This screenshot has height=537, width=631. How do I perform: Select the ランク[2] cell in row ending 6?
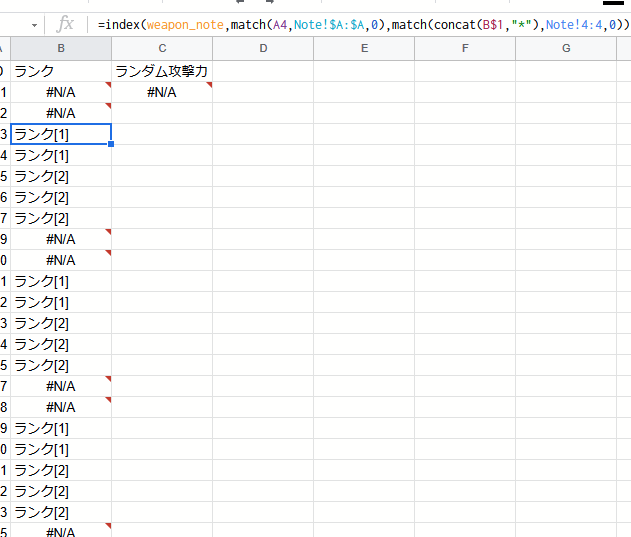tap(61, 197)
